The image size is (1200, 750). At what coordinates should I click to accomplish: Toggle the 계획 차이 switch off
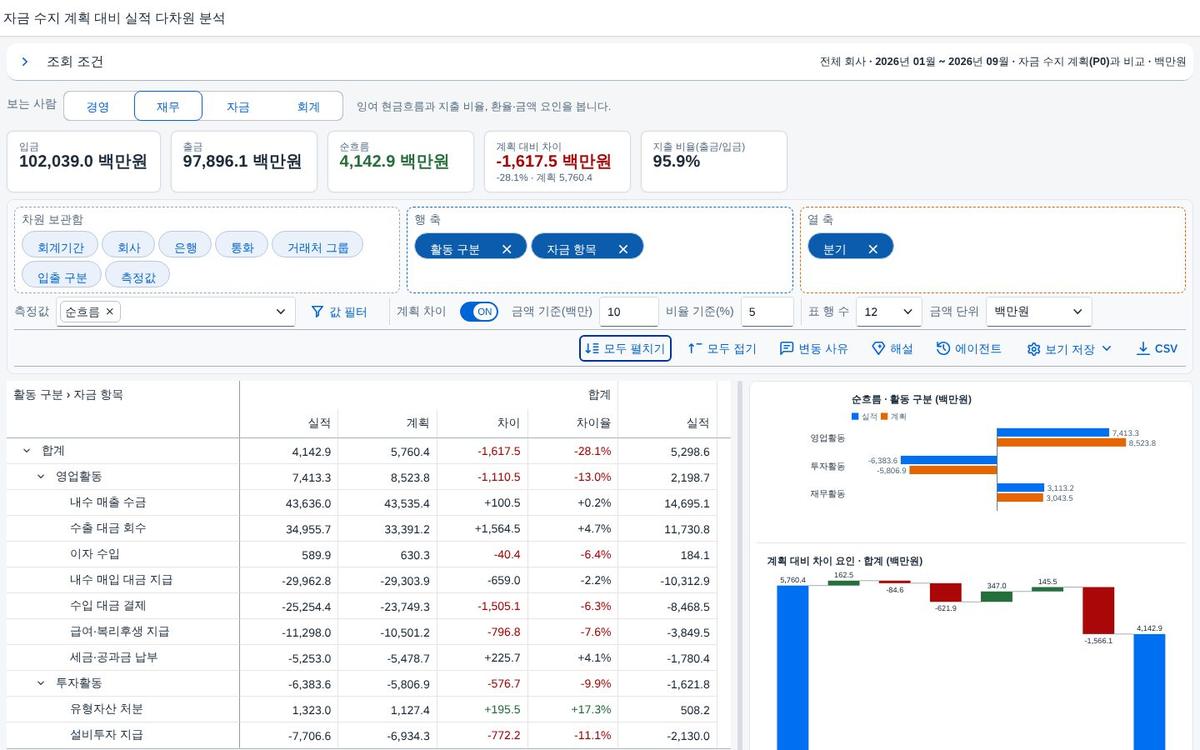(479, 312)
